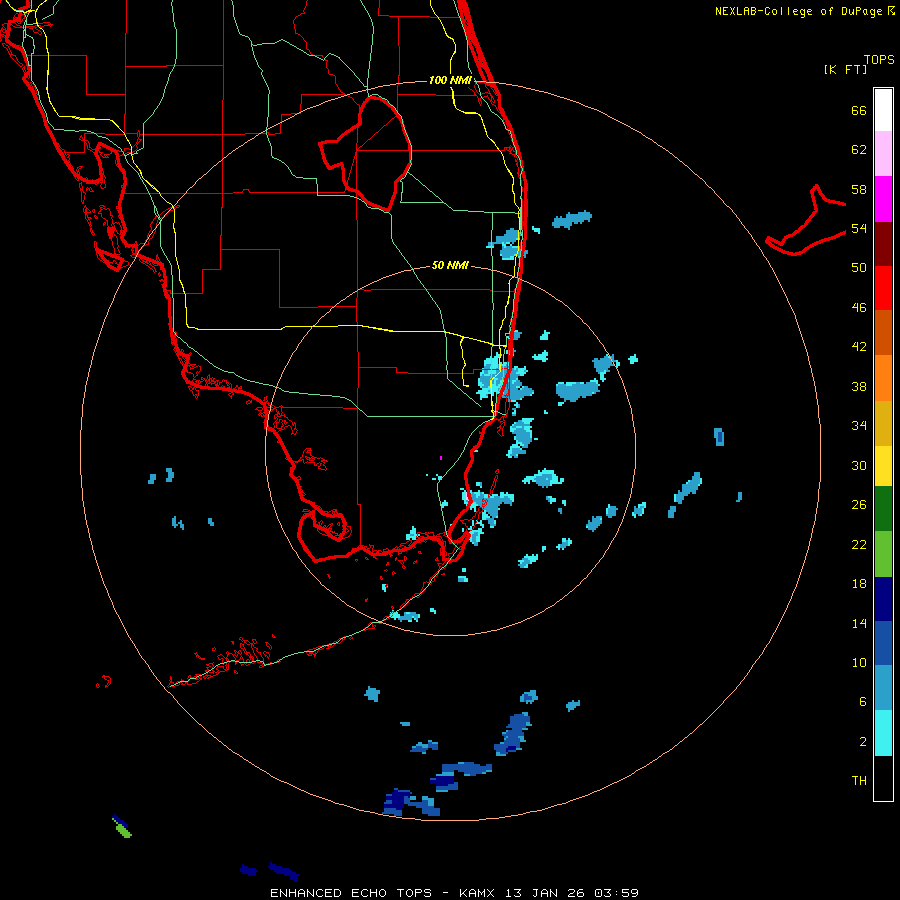Viewport: 900px width, 900px height.
Task: Click the light pink legend swatch
Action: [x=883, y=154]
